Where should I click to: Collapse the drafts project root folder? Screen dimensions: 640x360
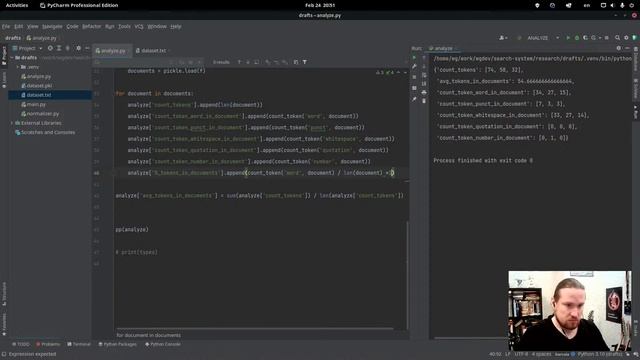12,58
